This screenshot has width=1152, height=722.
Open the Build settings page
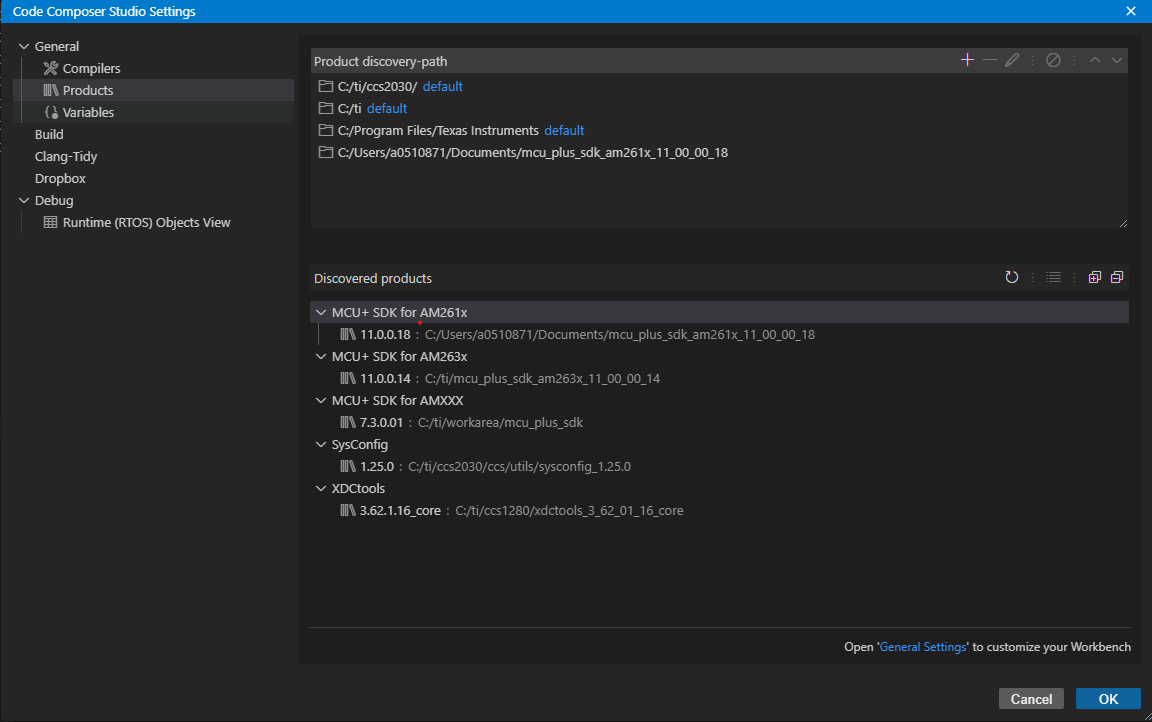(49, 135)
